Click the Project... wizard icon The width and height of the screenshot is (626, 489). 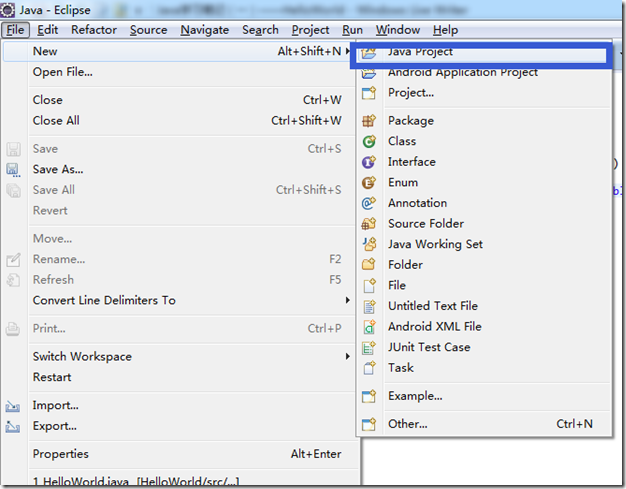tap(369, 93)
